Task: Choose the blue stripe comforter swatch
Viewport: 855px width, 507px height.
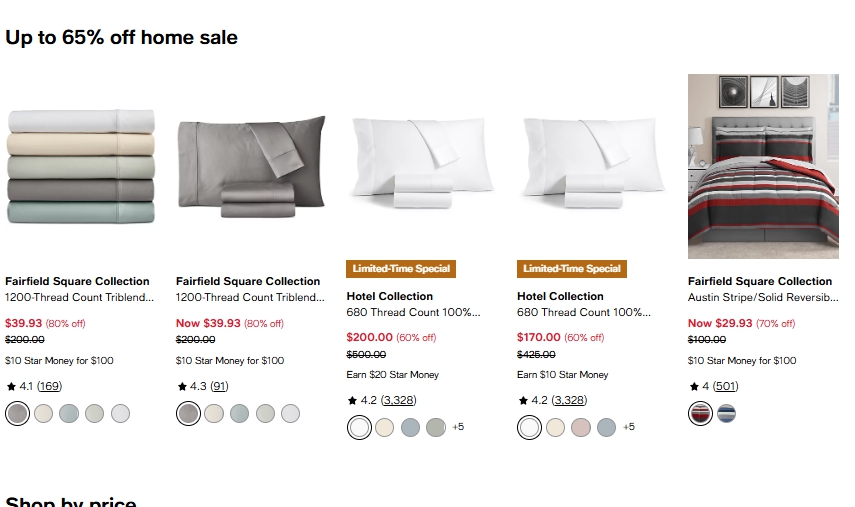Action: click(x=726, y=413)
